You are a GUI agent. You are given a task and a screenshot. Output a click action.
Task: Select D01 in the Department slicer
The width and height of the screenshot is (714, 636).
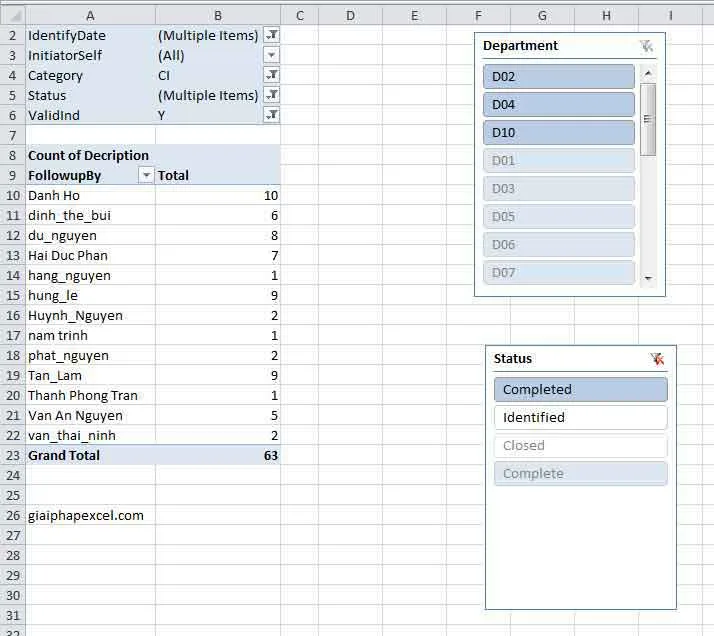tap(559, 161)
